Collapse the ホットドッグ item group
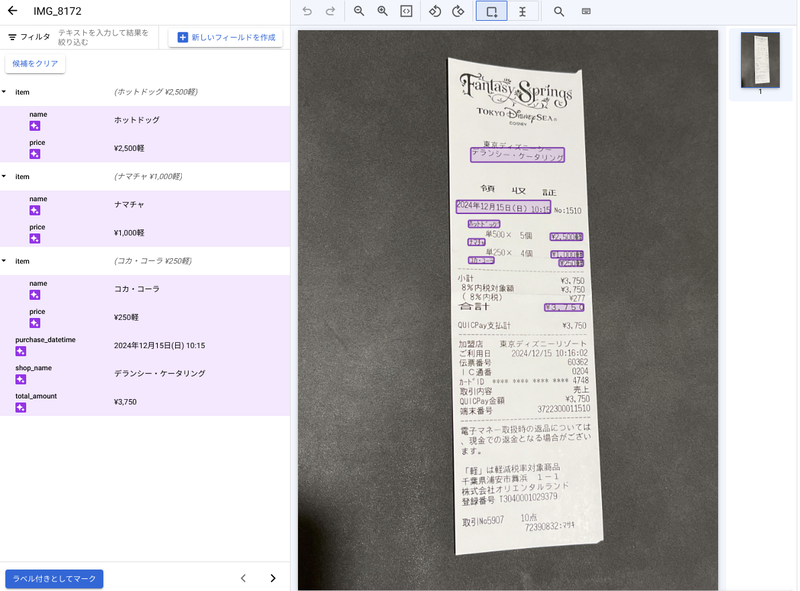The height and width of the screenshot is (591, 800). [x=4, y=92]
